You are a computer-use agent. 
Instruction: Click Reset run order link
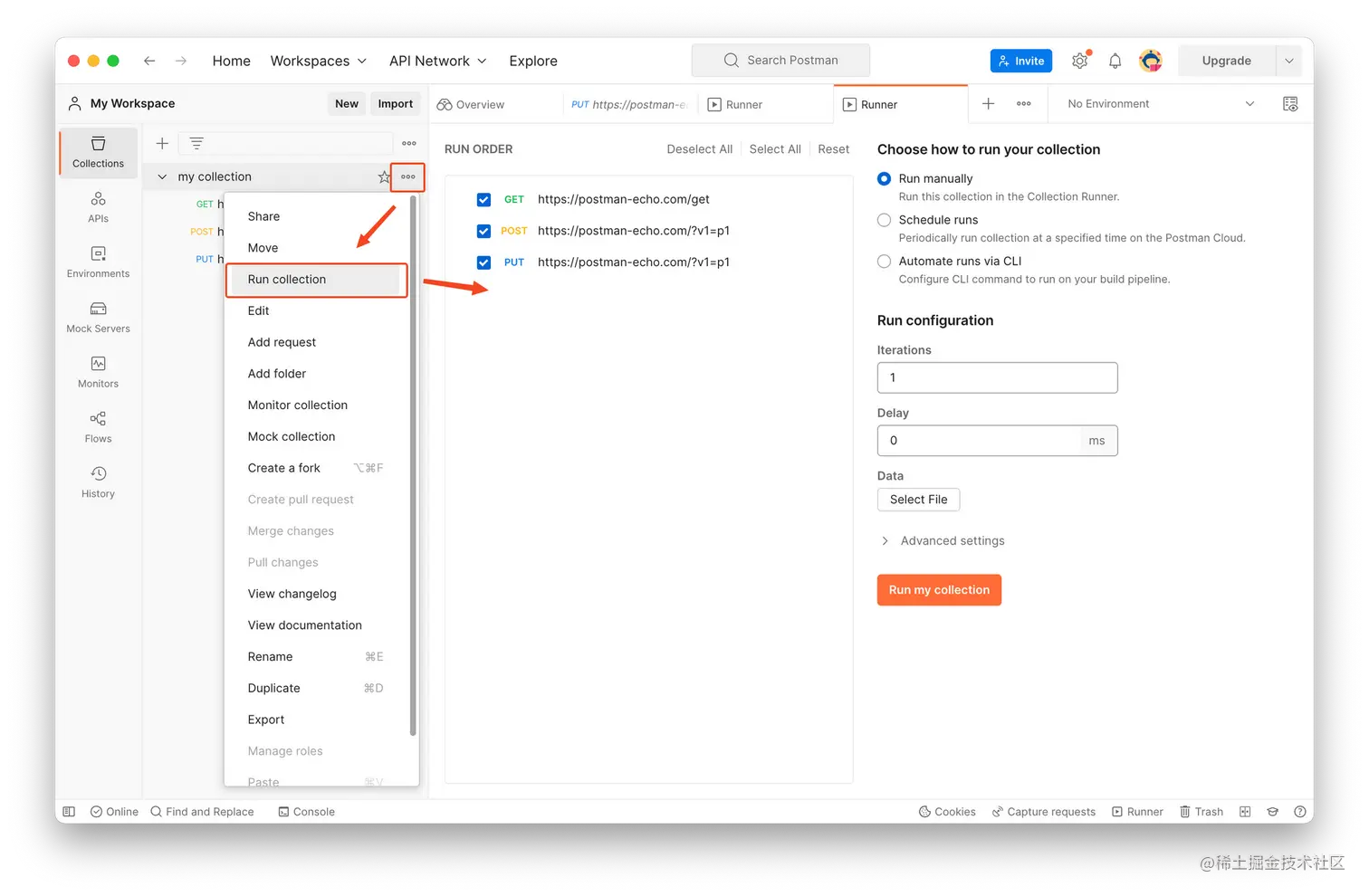click(x=833, y=149)
